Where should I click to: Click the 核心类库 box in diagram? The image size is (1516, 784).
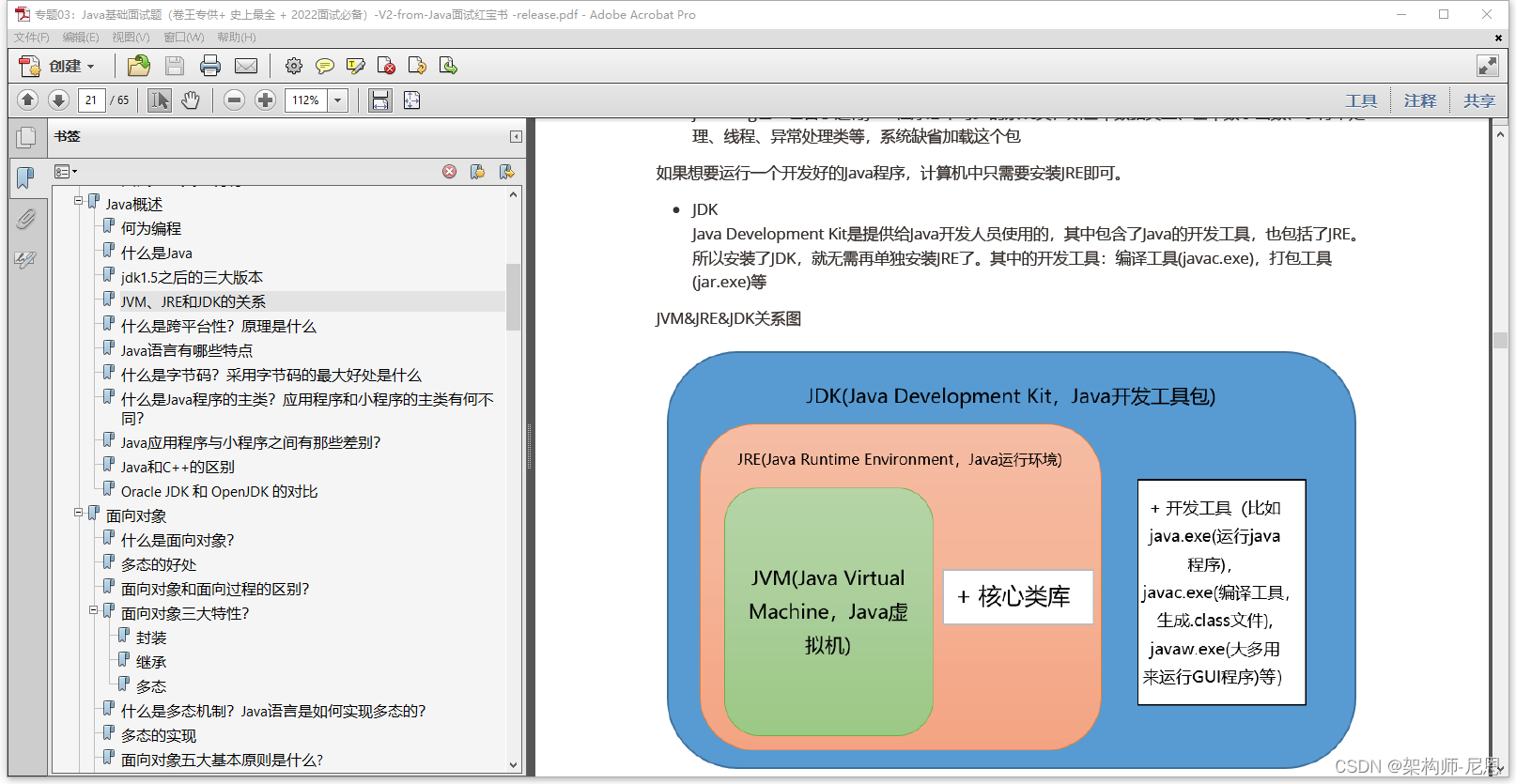coord(1018,597)
